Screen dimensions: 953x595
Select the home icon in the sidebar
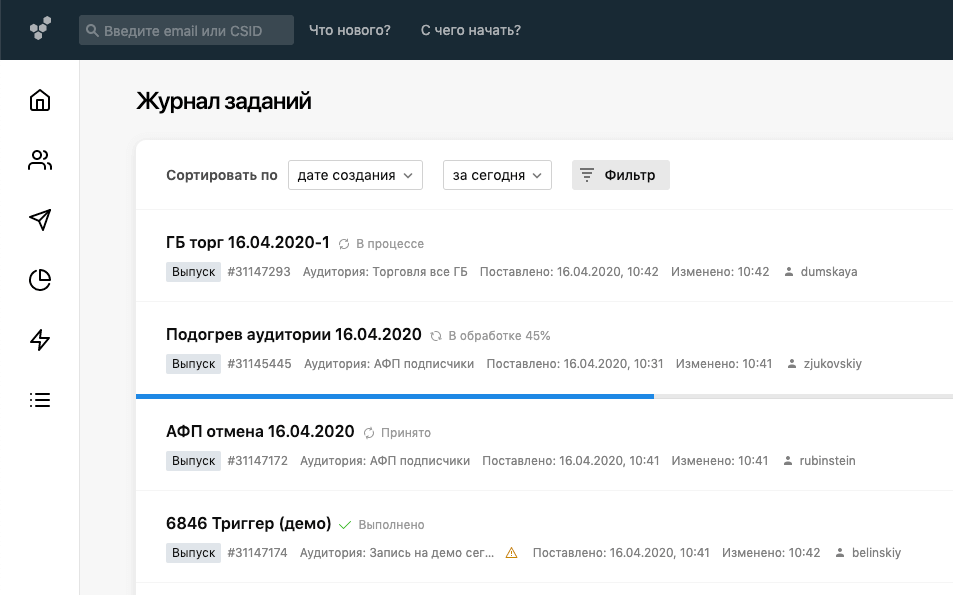[39, 100]
